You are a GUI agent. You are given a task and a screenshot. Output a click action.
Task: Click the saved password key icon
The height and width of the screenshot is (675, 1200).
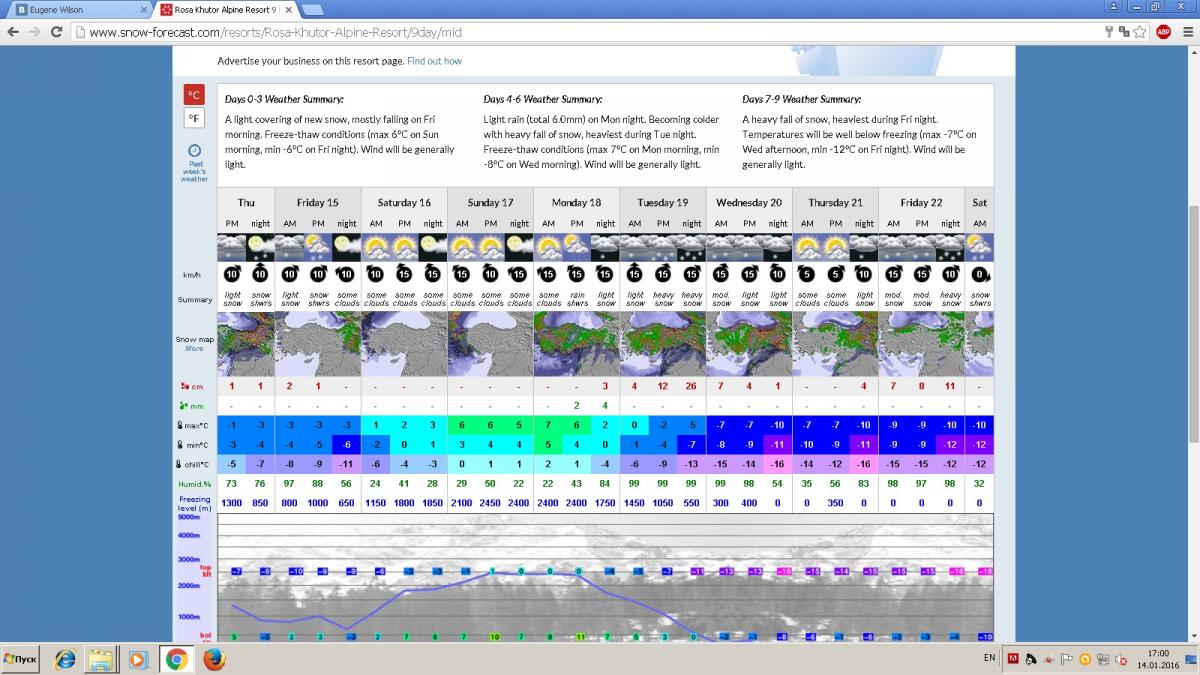(x=1109, y=31)
